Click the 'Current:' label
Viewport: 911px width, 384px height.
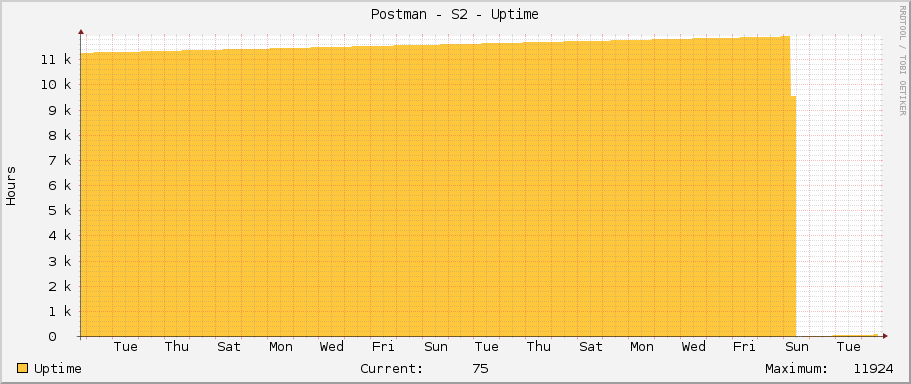coord(392,369)
